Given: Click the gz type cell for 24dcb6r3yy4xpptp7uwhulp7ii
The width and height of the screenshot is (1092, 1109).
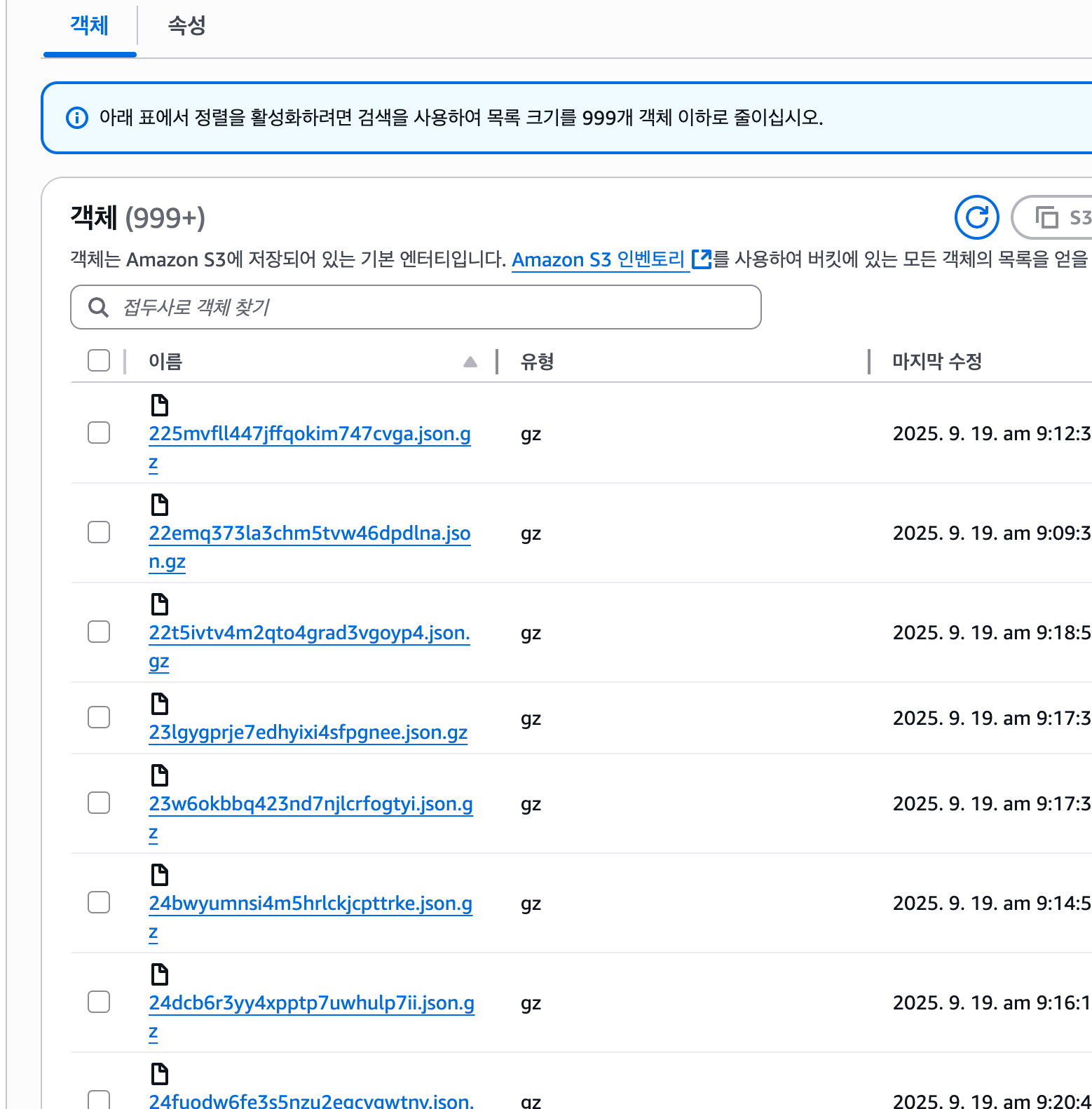Looking at the screenshot, I should 531,1004.
